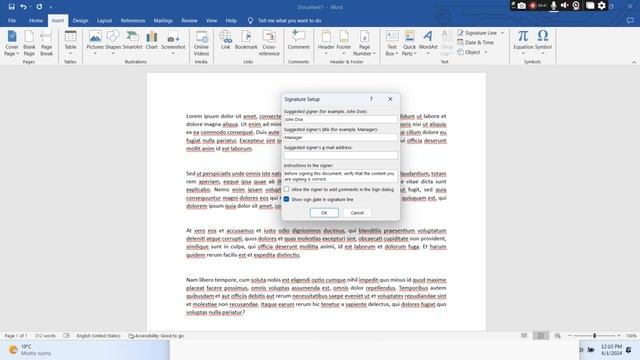Screen dimensions: 640x360
Task: Switch to the View tab
Action: coord(211,20)
